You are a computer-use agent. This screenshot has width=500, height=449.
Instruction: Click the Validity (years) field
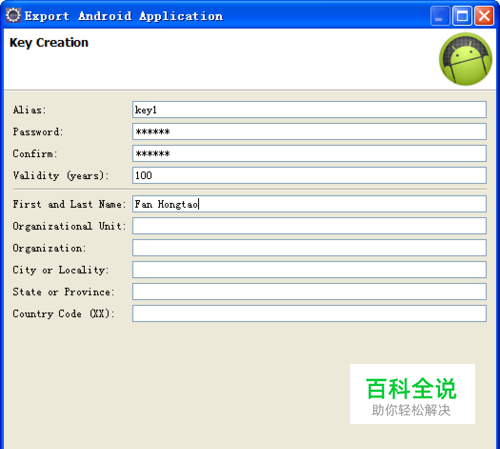pos(309,175)
